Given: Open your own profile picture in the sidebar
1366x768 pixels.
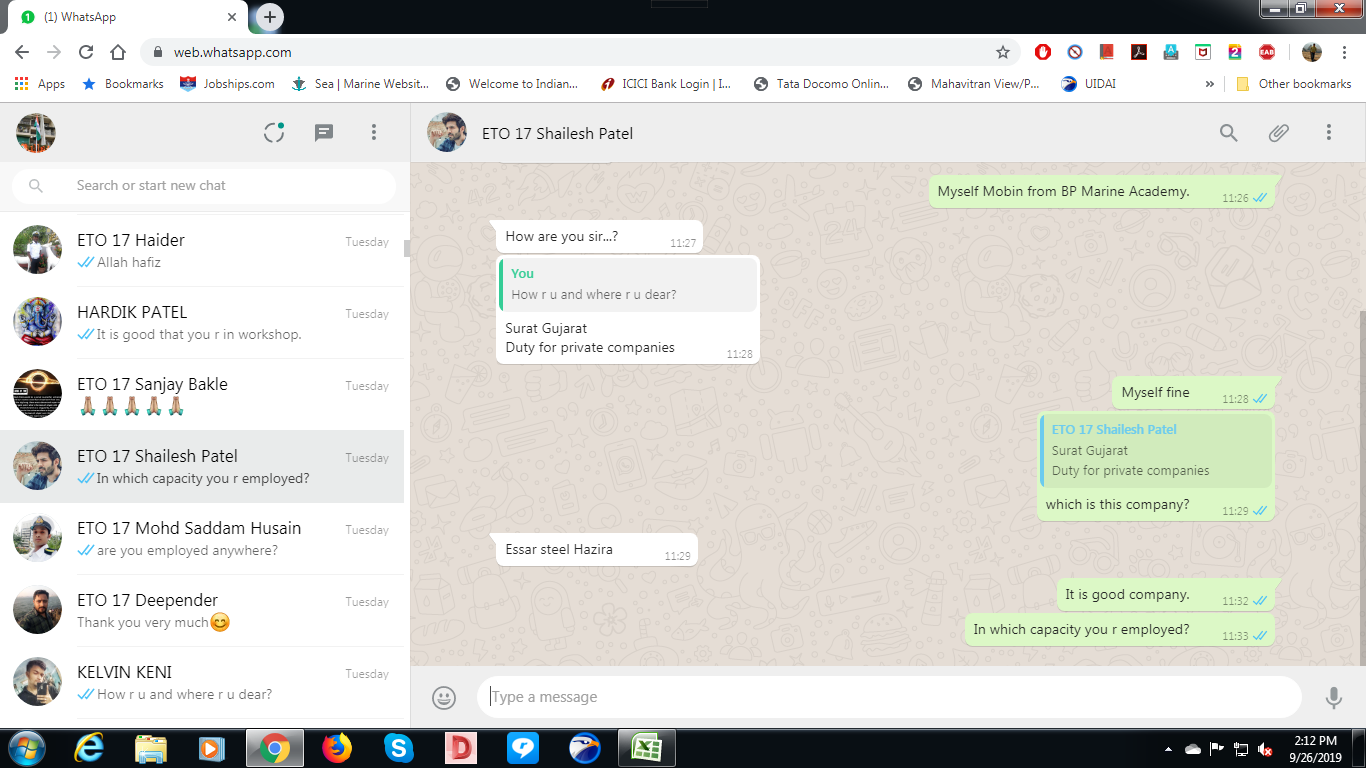Looking at the screenshot, I should (36, 133).
